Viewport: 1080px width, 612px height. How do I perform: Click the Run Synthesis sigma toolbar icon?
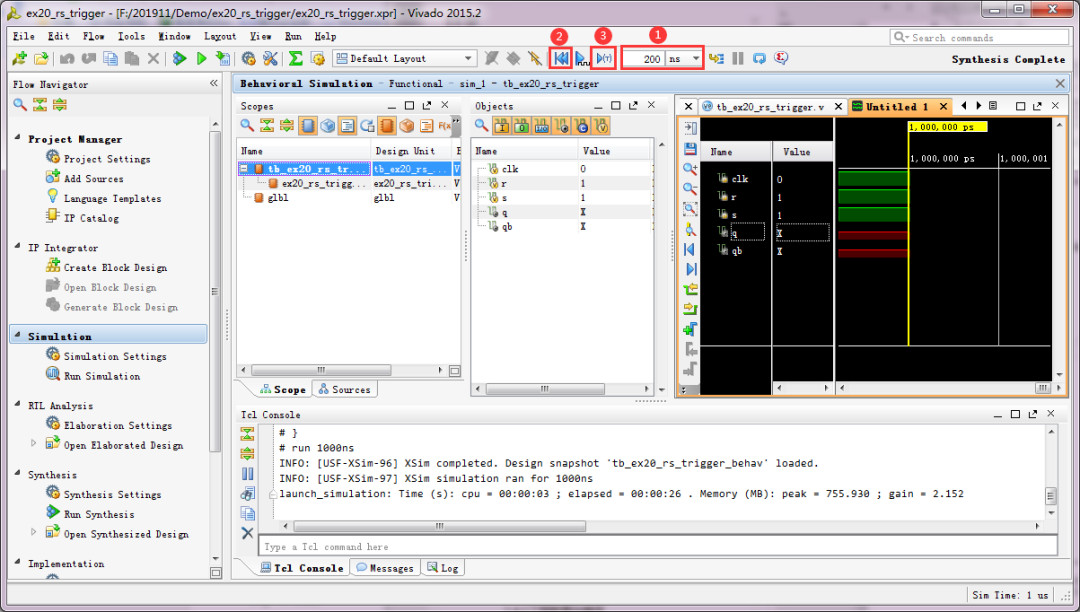(296, 59)
